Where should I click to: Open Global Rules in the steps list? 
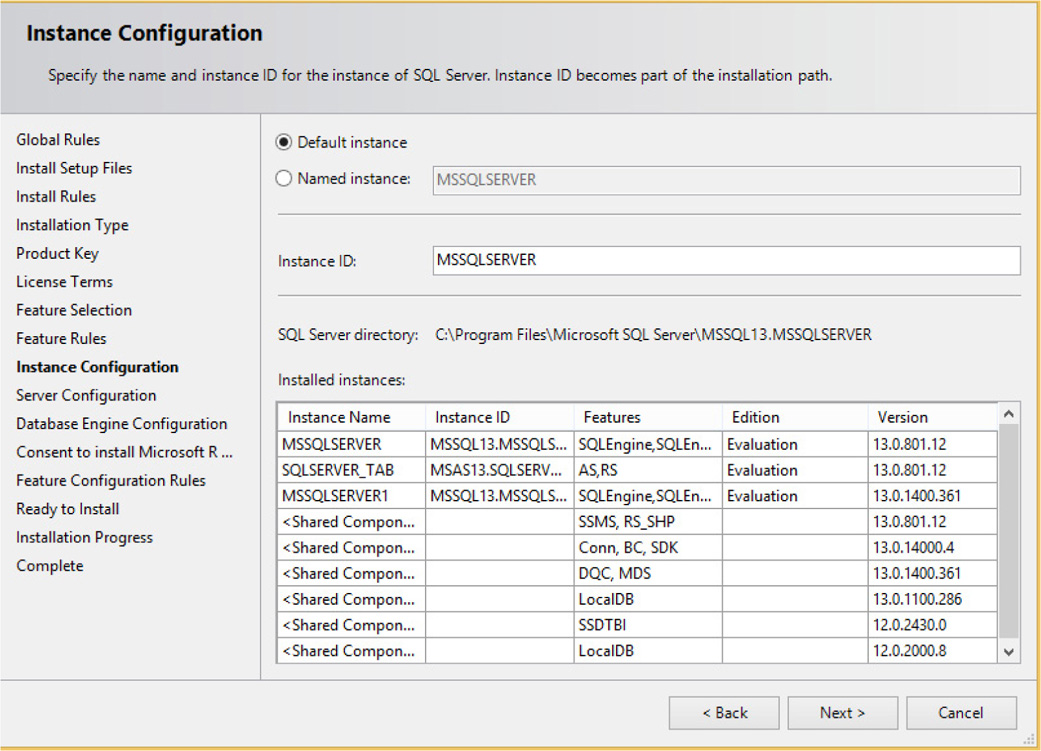[x=58, y=139]
